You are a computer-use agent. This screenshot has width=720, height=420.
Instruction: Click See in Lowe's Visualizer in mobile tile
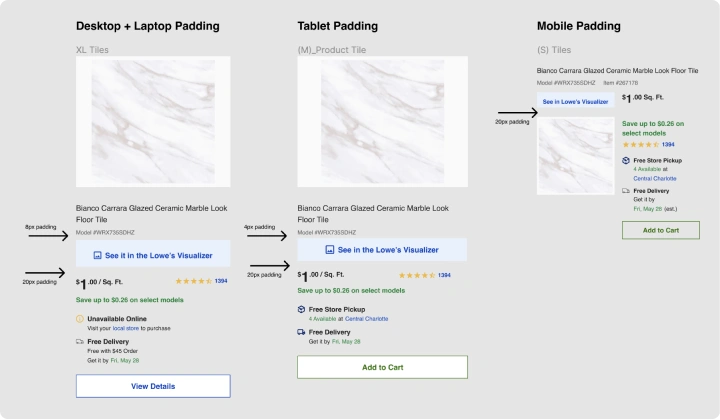(575, 101)
